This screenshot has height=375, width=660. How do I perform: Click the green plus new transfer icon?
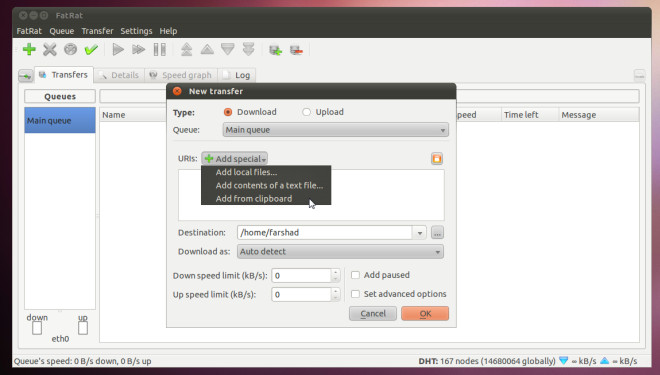(29, 50)
